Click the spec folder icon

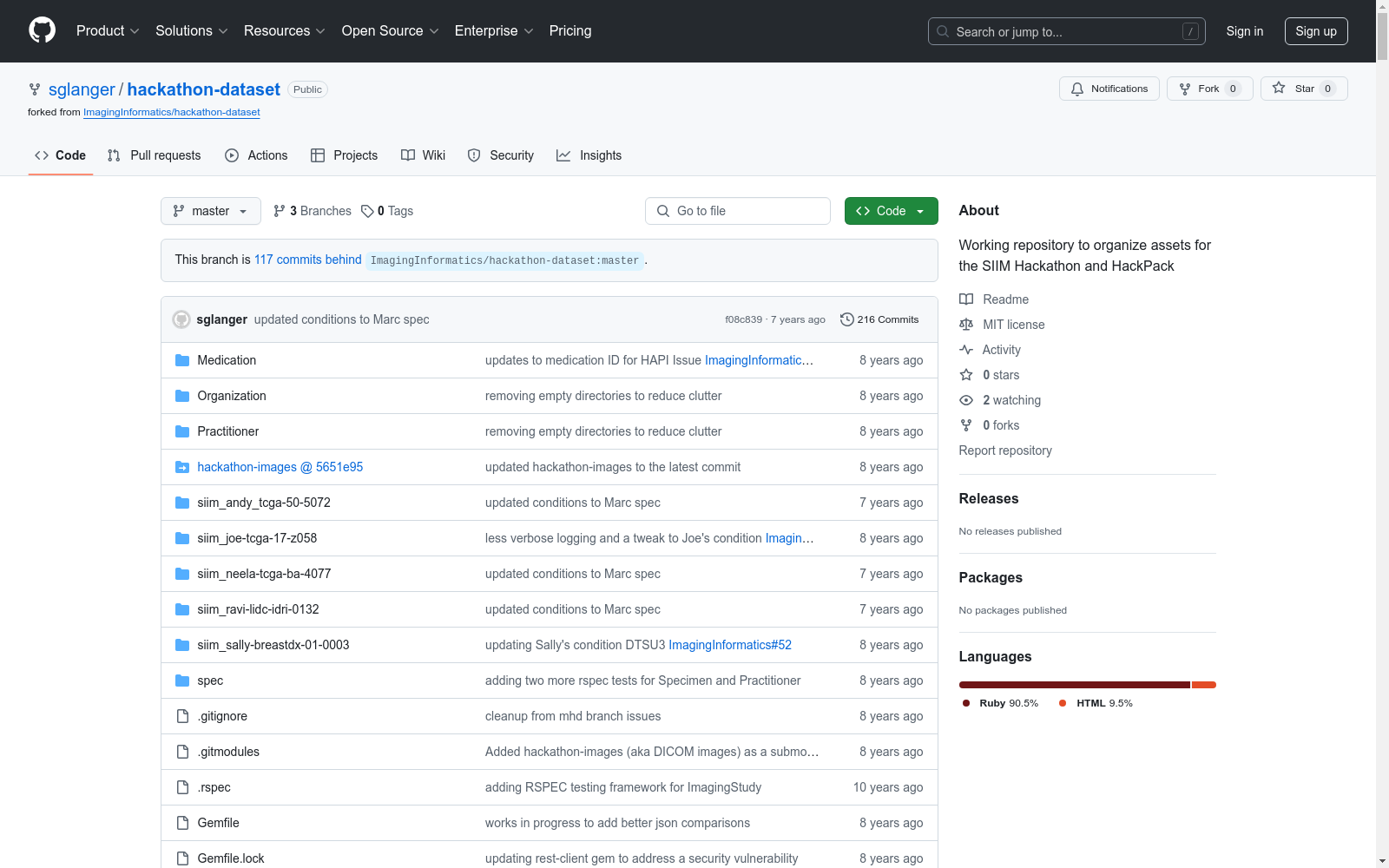point(182,681)
